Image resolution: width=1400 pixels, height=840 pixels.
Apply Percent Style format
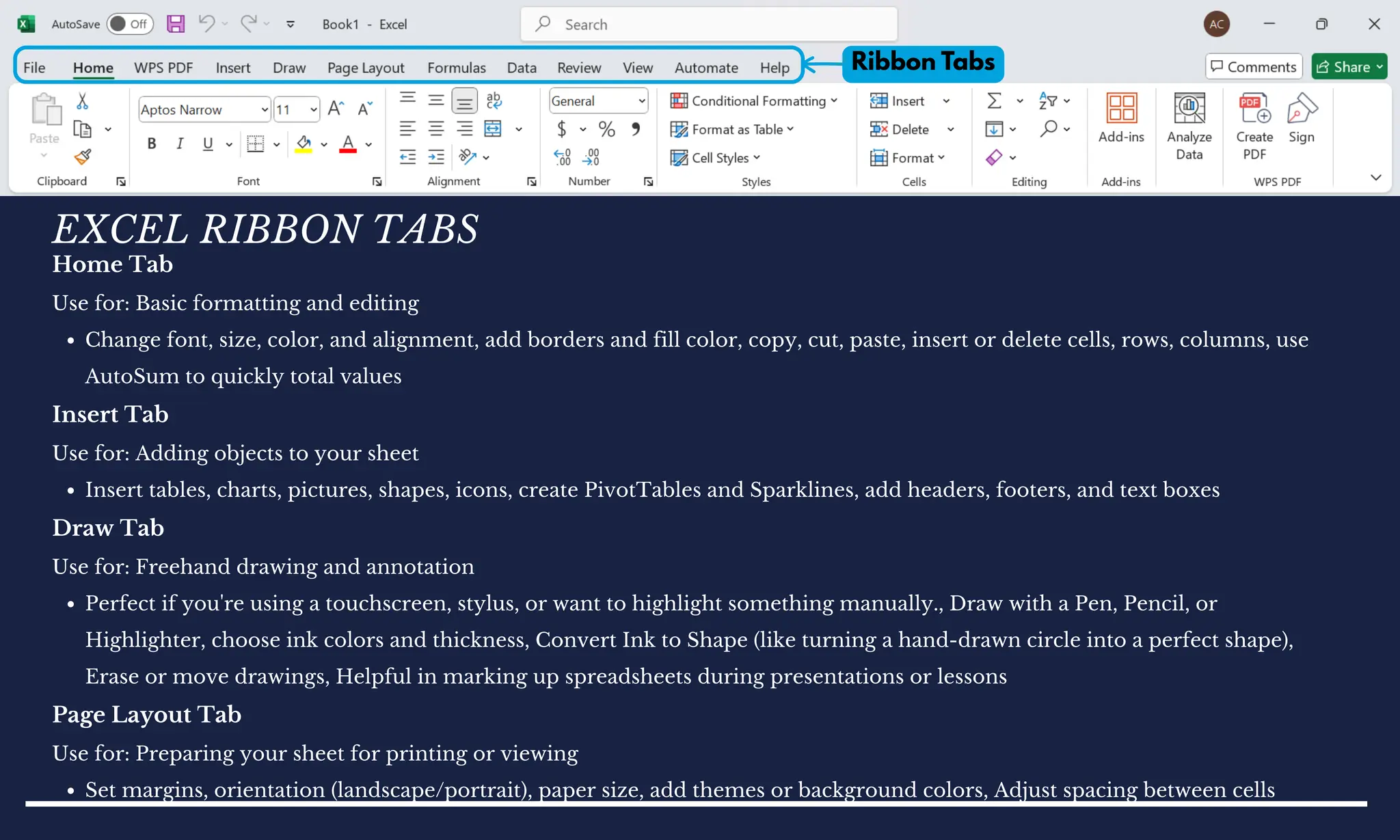pyautogui.click(x=606, y=128)
